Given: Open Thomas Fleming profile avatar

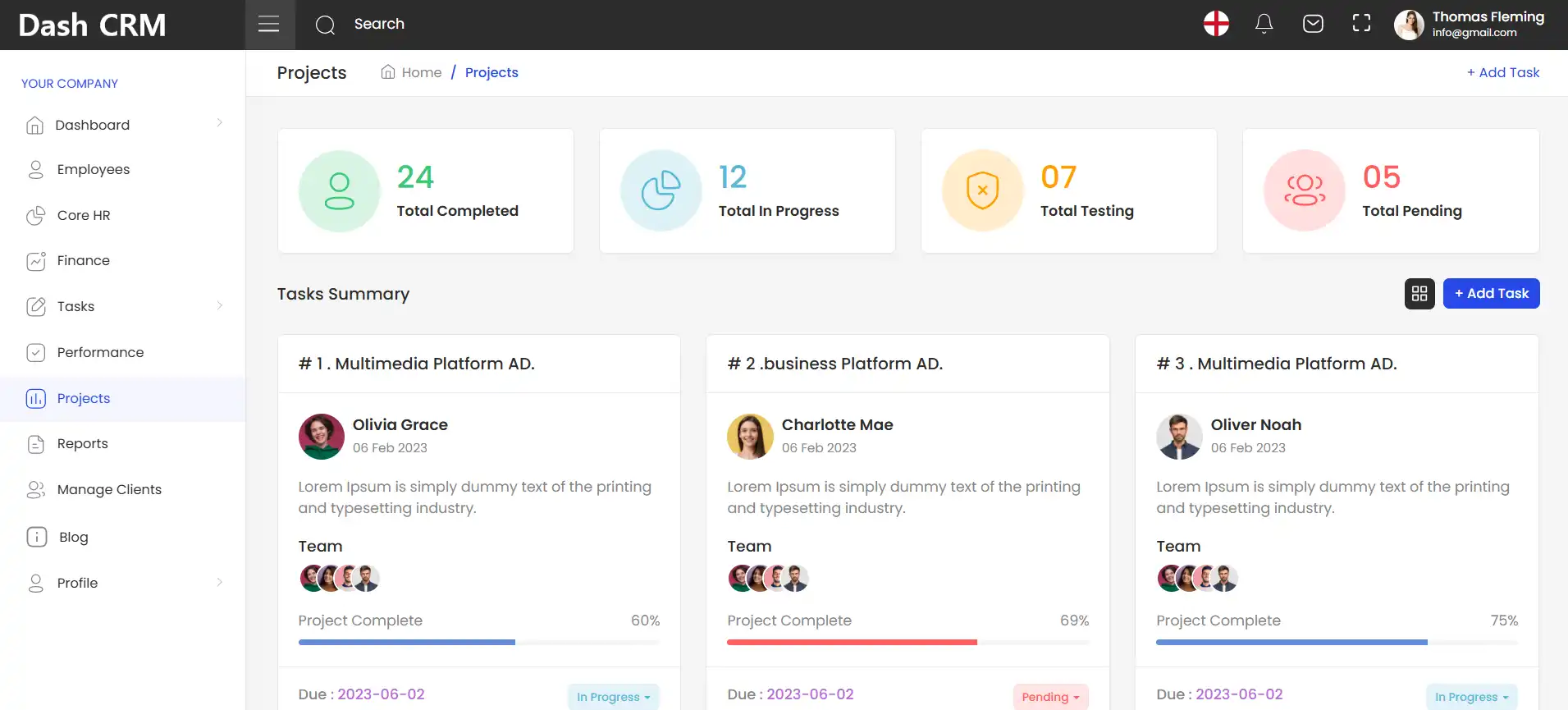Looking at the screenshot, I should (1409, 25).
